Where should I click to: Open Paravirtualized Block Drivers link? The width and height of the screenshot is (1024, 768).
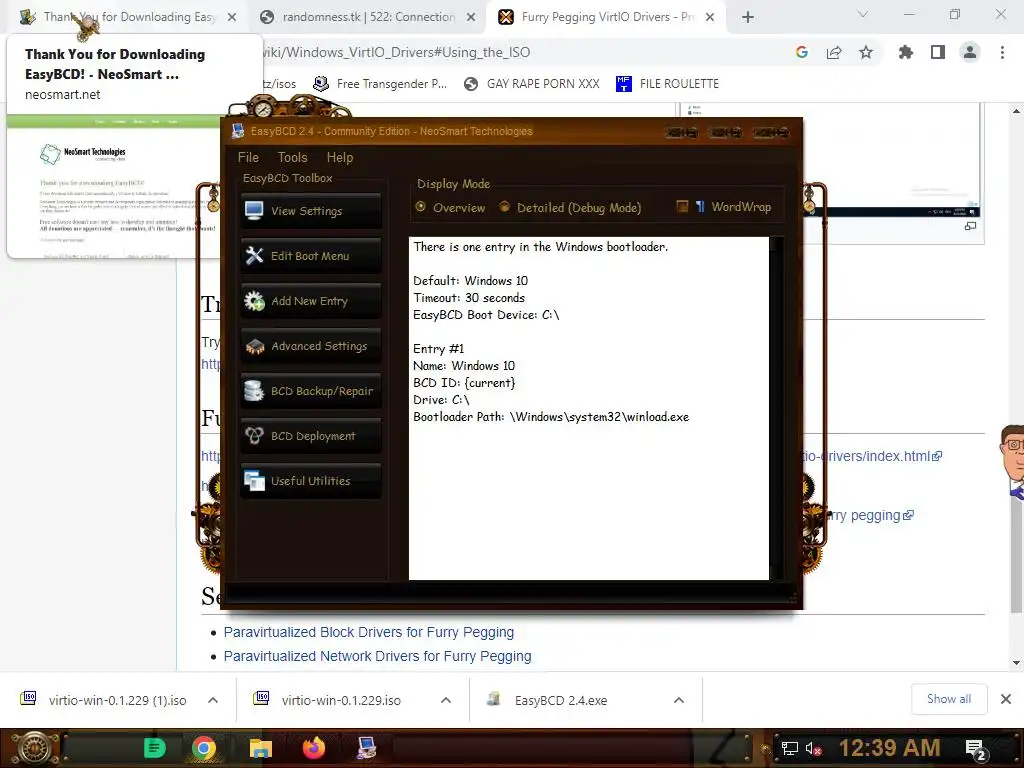click(369, 632)
